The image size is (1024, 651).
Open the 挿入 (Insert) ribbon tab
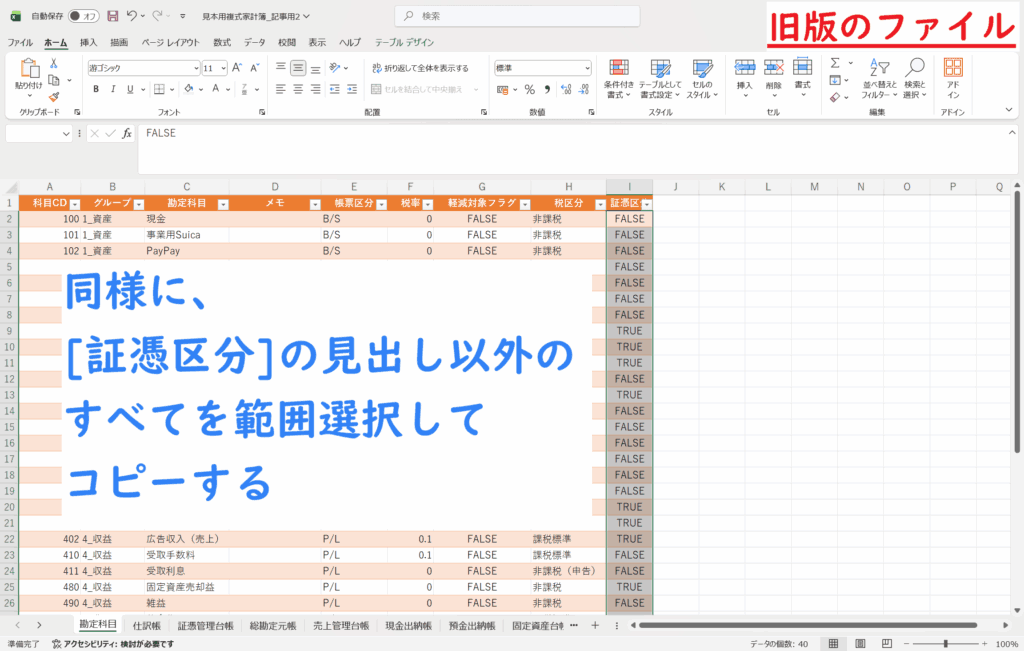point(88,43)
